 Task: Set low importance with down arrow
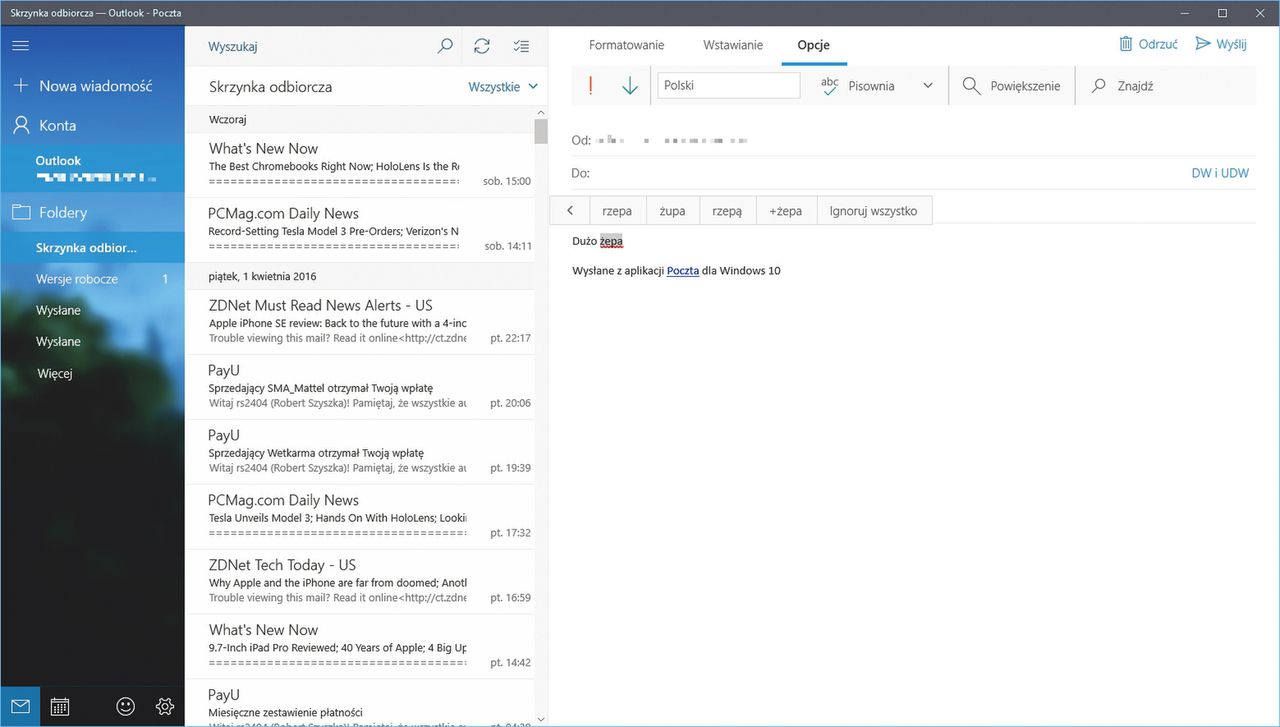630,86
